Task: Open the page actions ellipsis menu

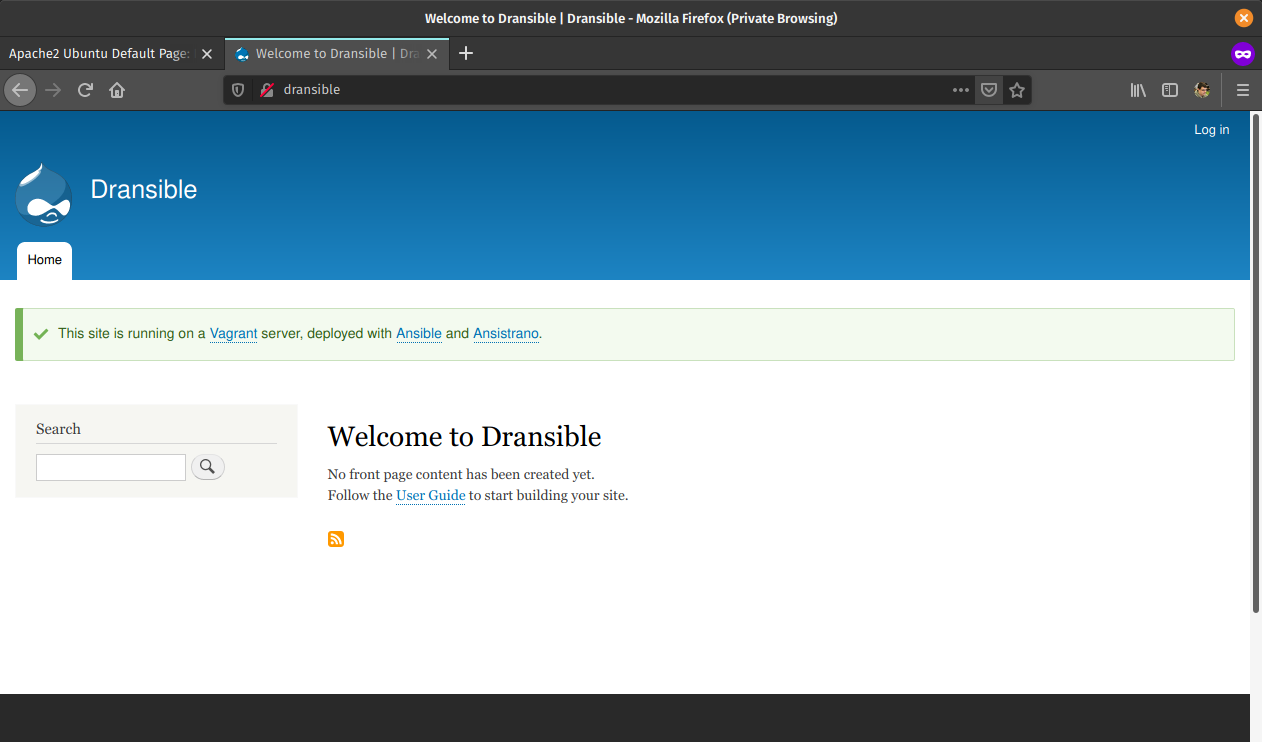Action: point(960,90)
